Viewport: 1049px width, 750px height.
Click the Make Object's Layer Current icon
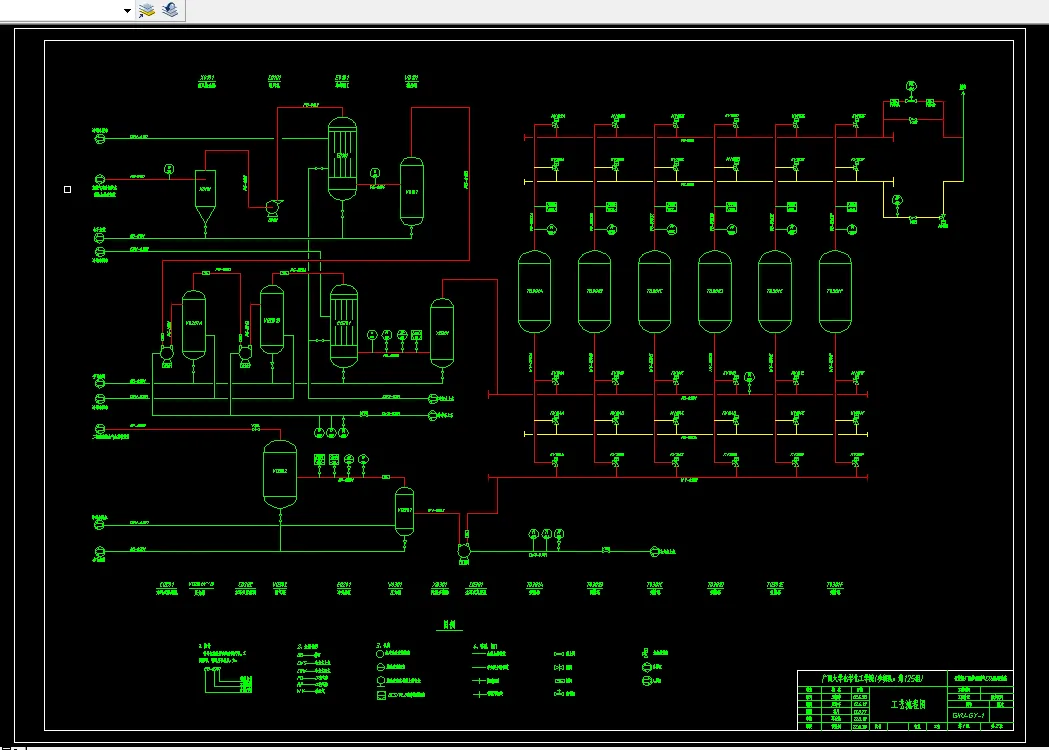click(147, 9)
